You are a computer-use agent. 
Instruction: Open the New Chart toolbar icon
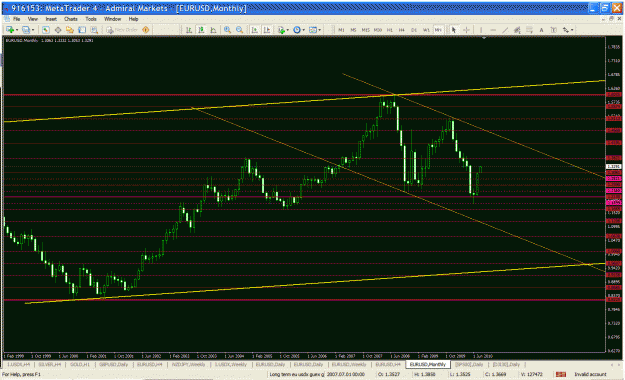point(9,30)
